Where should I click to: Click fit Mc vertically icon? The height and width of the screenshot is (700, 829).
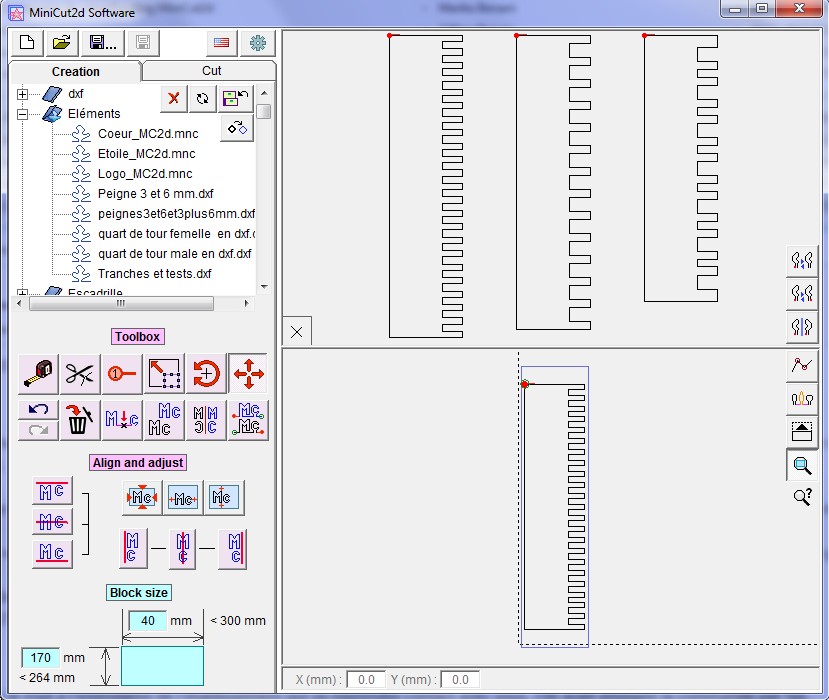point(224,498)
